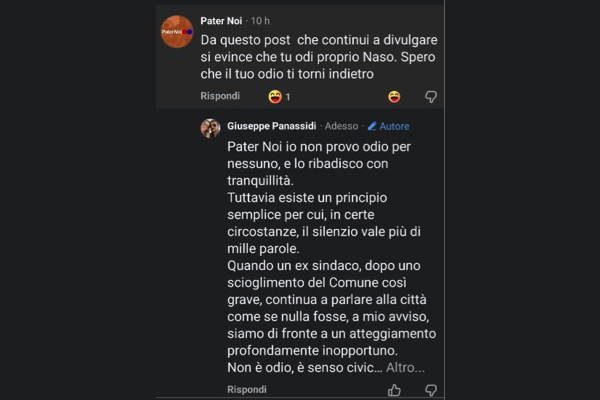Screen dimensions: 600x400
Task: Open Pater Noi's profile picture
Action: pos(177,32)
